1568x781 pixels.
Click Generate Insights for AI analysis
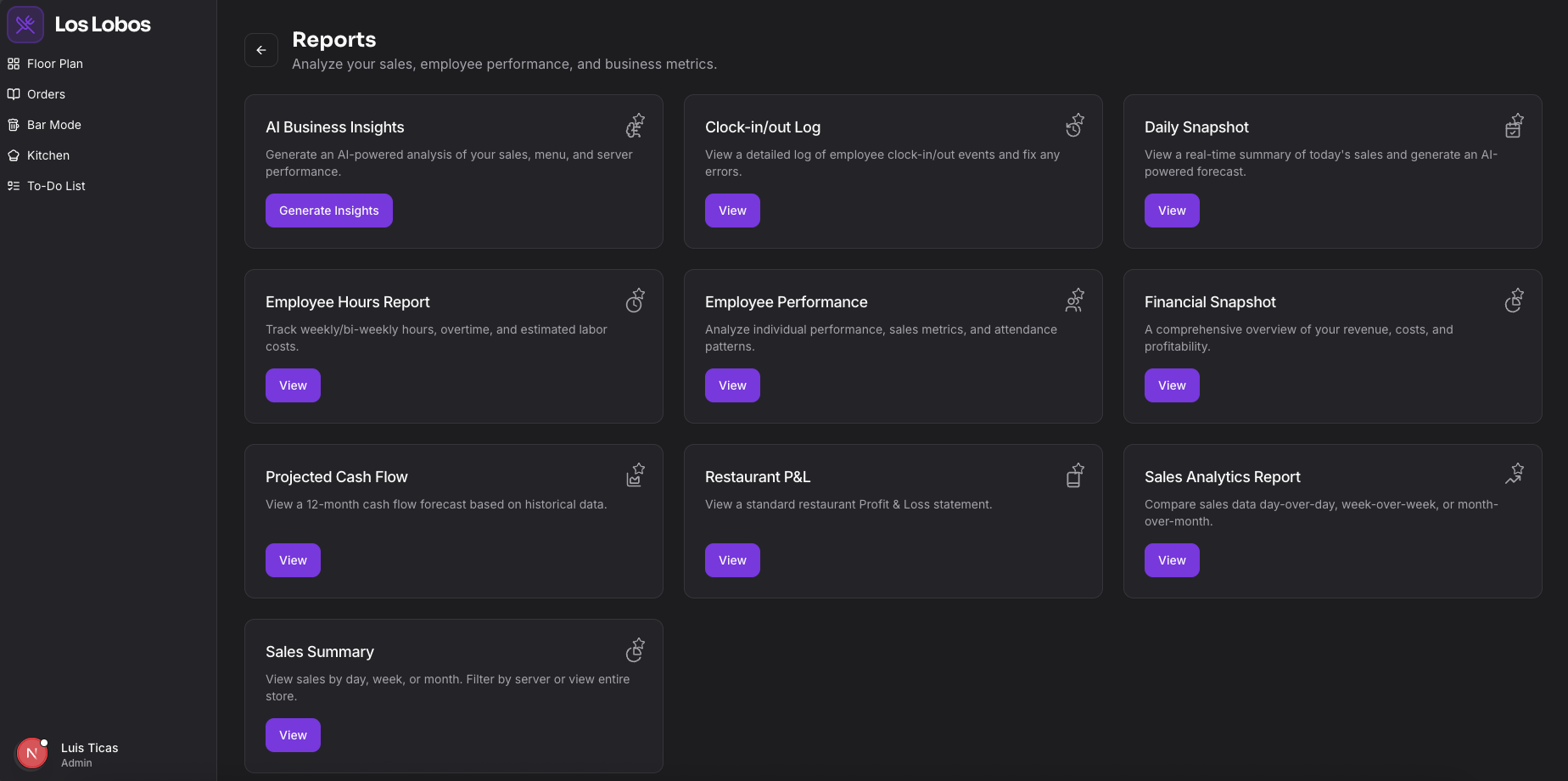[x=328, y=210]
